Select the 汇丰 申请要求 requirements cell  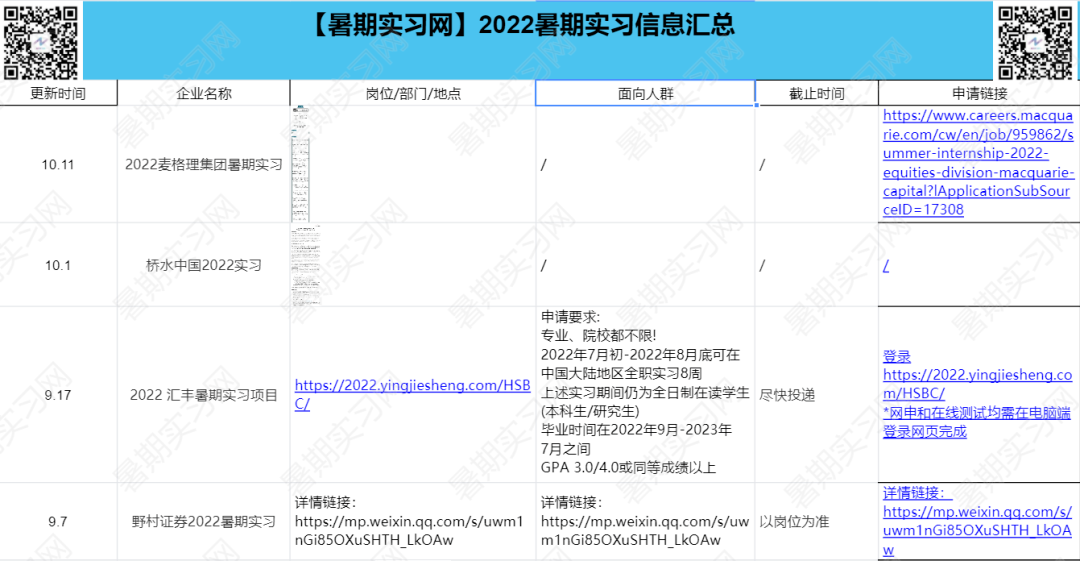645,395
